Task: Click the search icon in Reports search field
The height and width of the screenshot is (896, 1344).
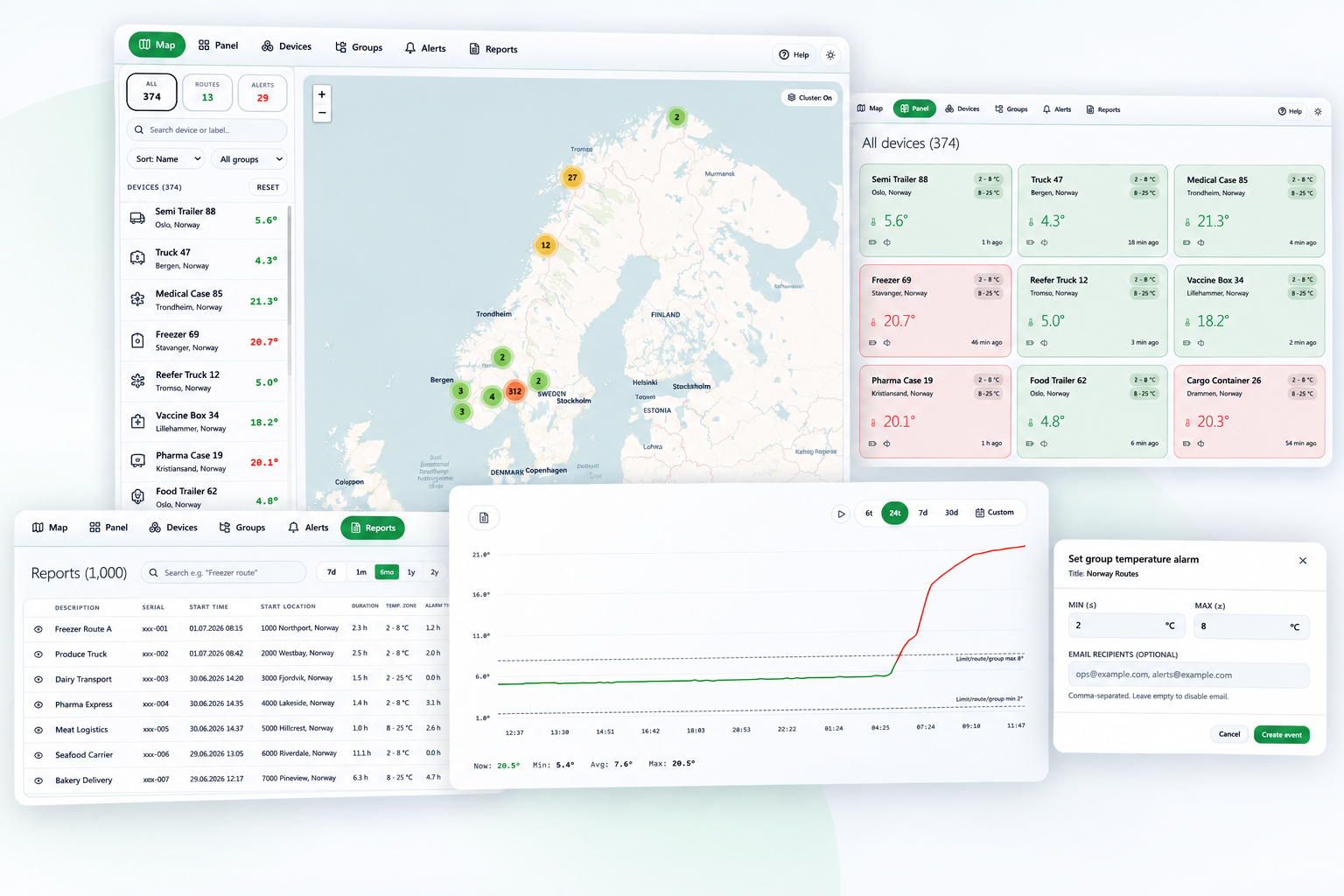Action: click(x=154, y=573)
